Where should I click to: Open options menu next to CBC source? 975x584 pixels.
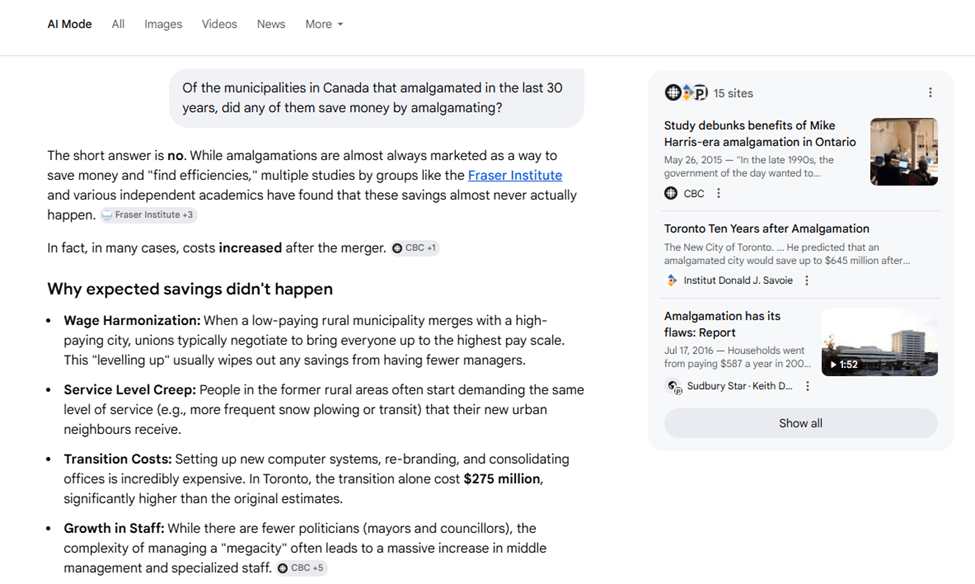[718, 194]
